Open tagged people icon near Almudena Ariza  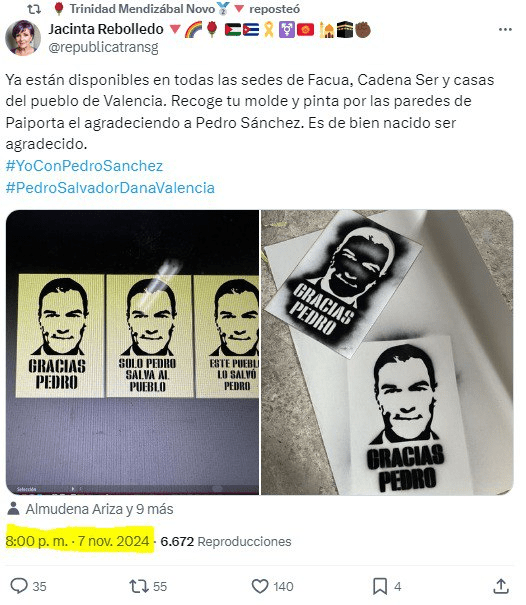point(14,509)
